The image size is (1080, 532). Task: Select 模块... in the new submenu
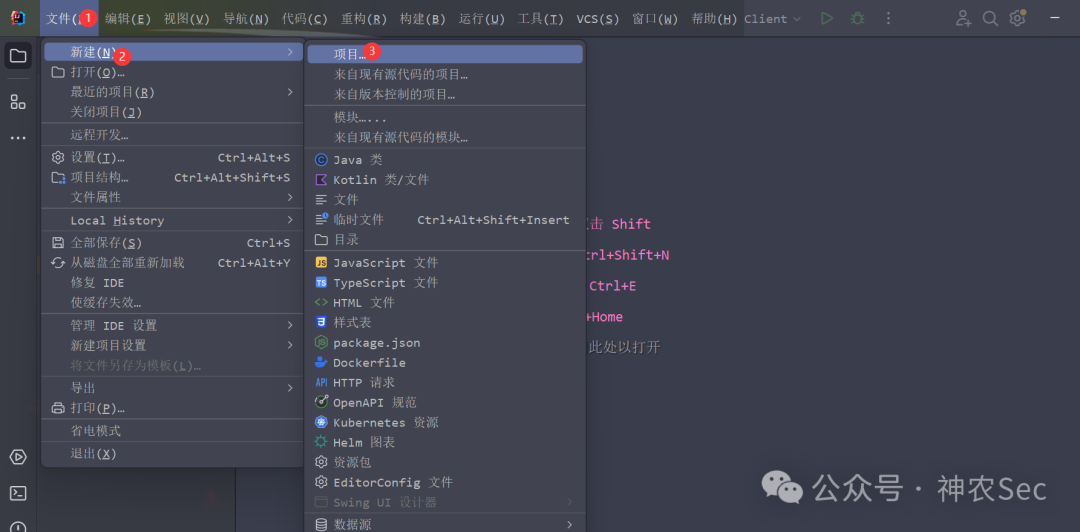pyautogui.click(x=445, y=117)
